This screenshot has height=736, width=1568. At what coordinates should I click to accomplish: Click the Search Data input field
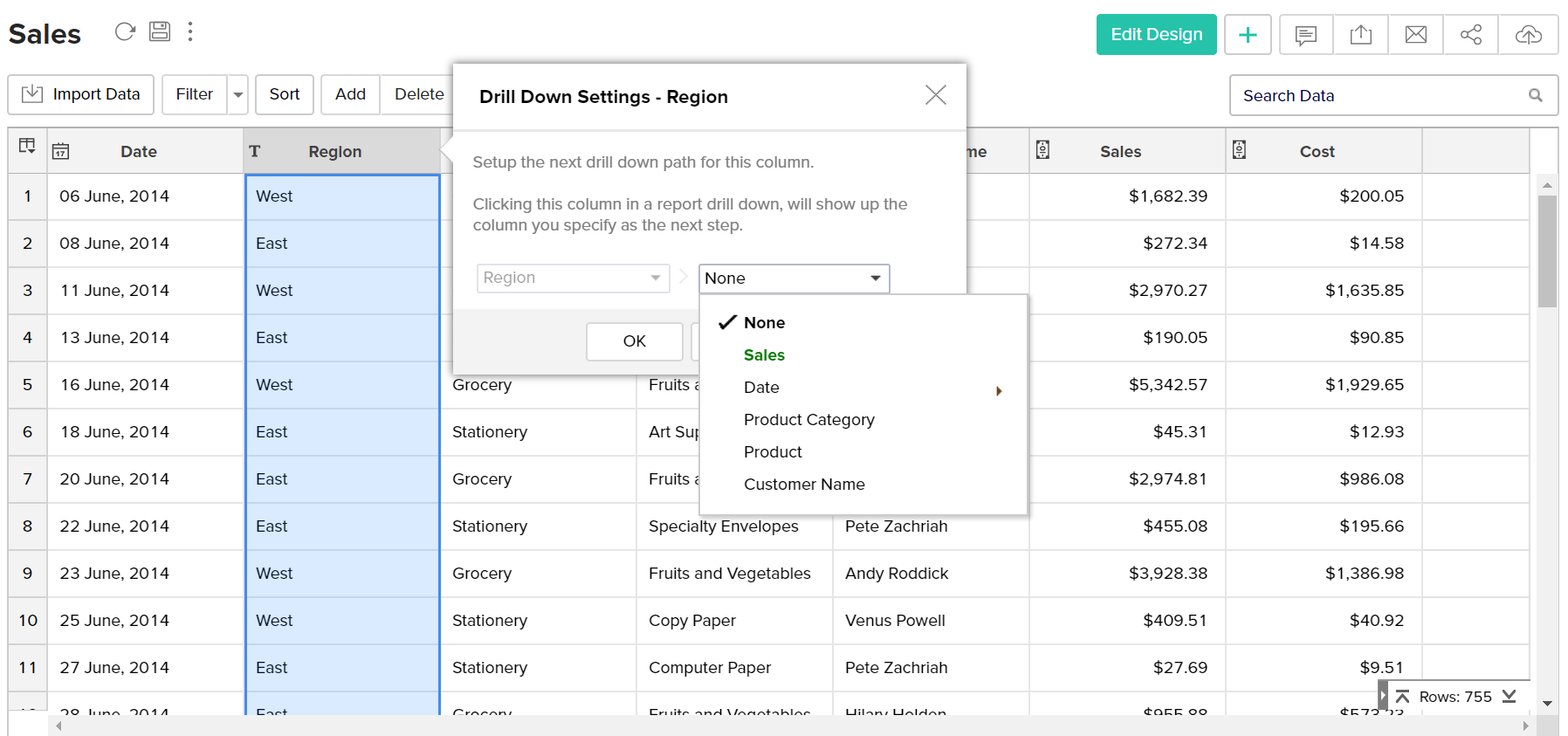pos(1381,96)
